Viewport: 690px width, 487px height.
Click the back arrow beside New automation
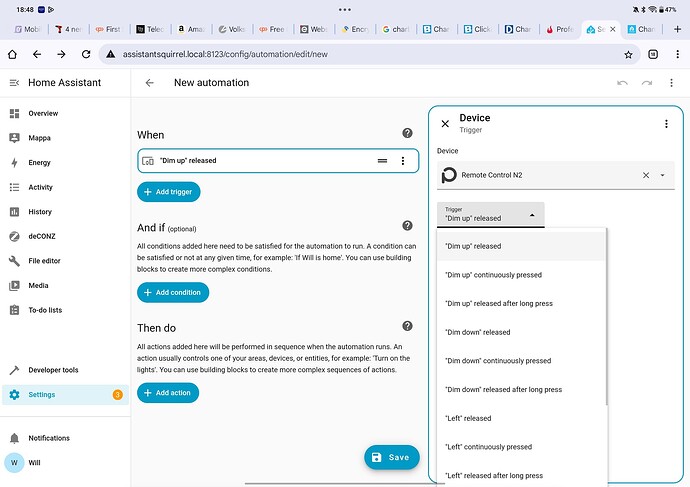coord(150,83)
